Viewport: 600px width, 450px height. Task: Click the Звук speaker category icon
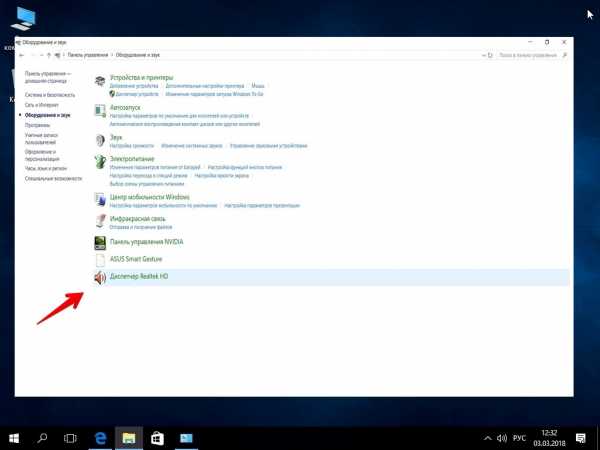(100, 140)
